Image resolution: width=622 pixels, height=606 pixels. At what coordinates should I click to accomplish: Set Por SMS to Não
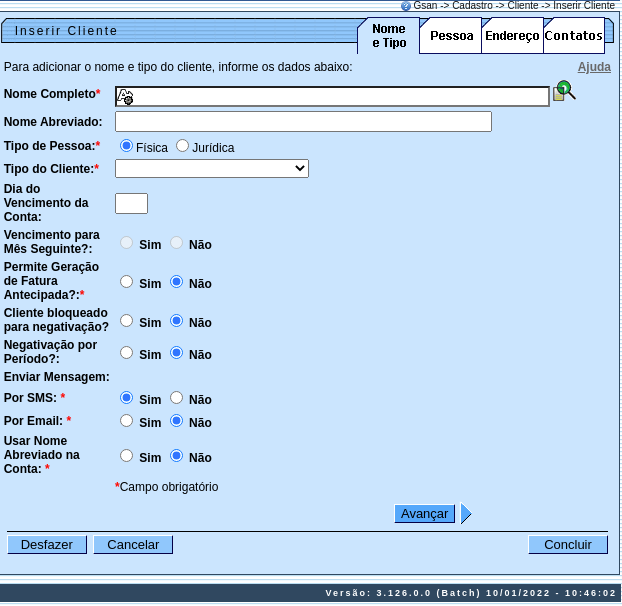click(x=177, y=398)
